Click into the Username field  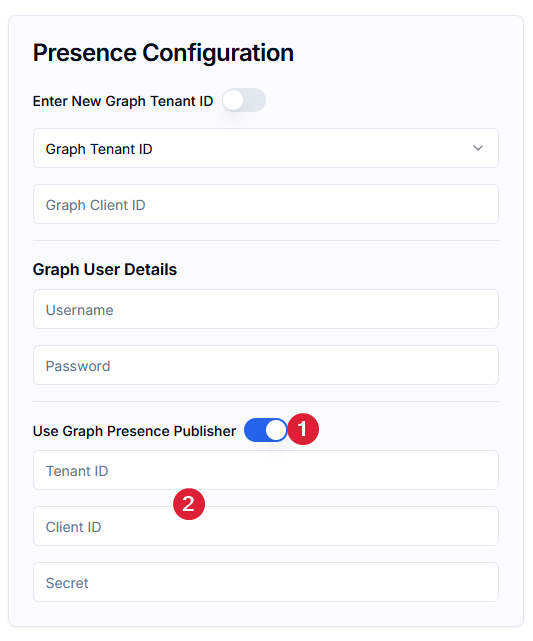(x=266, y=309)
